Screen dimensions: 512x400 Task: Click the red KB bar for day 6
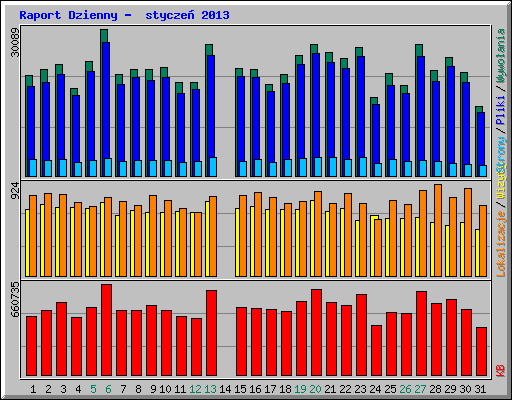click(x=107, y=330)
